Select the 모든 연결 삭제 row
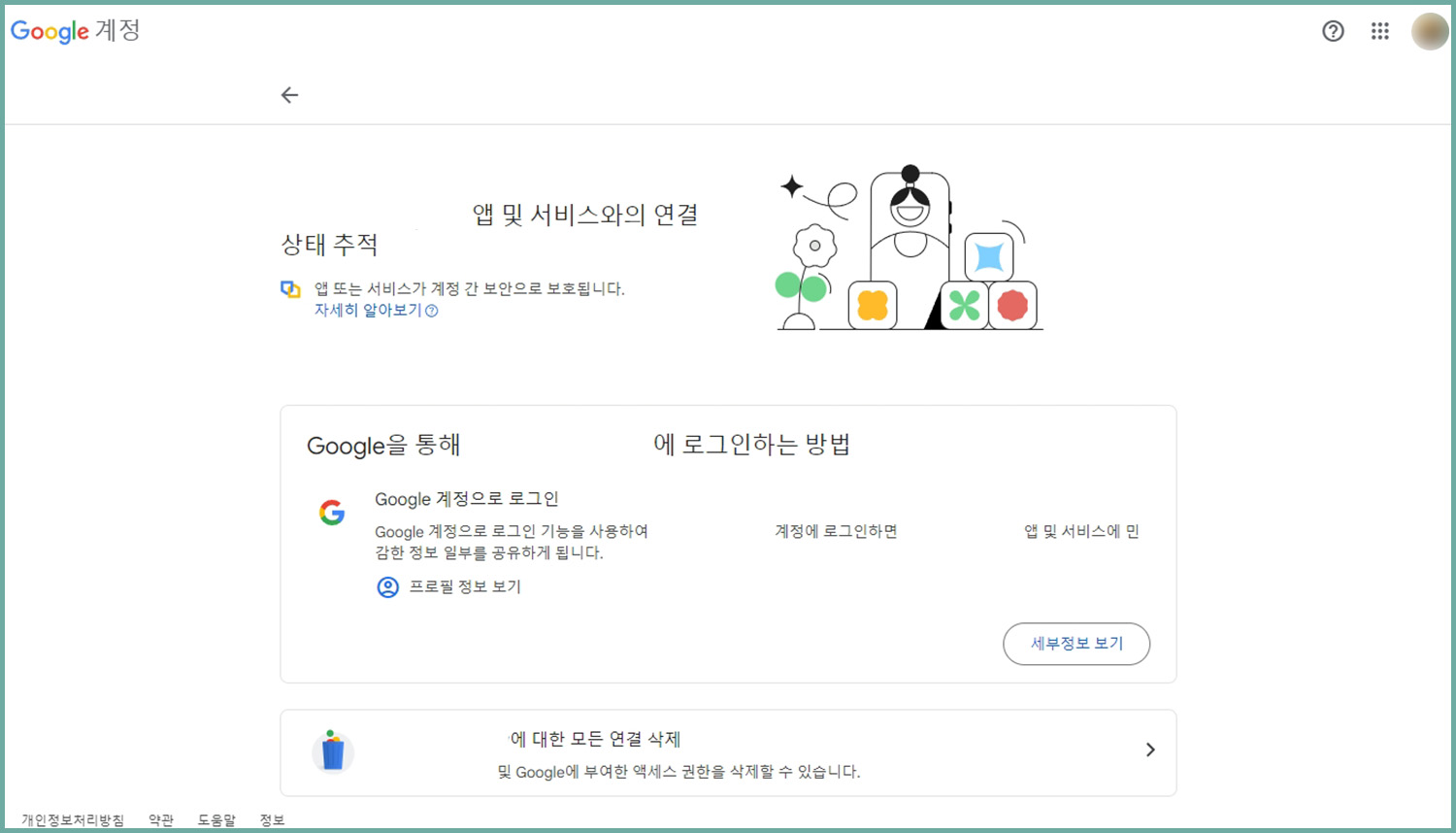Viewport: 1456px width, 833px height. (728, 753)
